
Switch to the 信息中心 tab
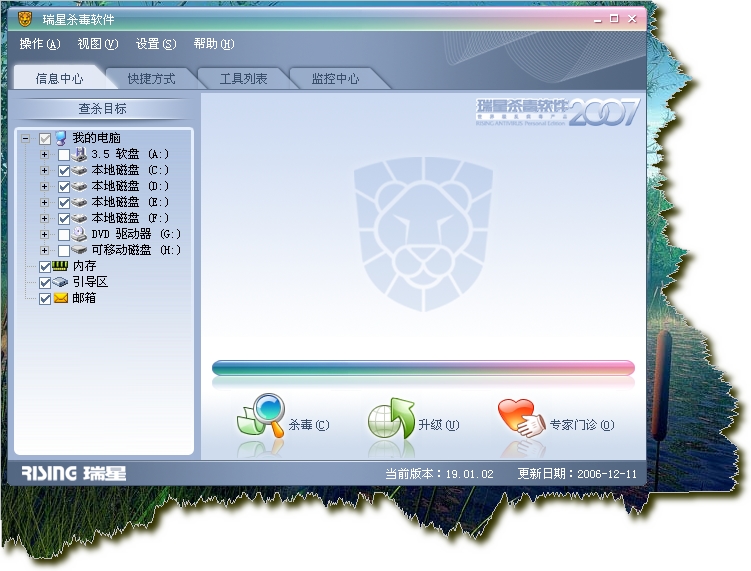pyautogui.click(x=59, y=78)
